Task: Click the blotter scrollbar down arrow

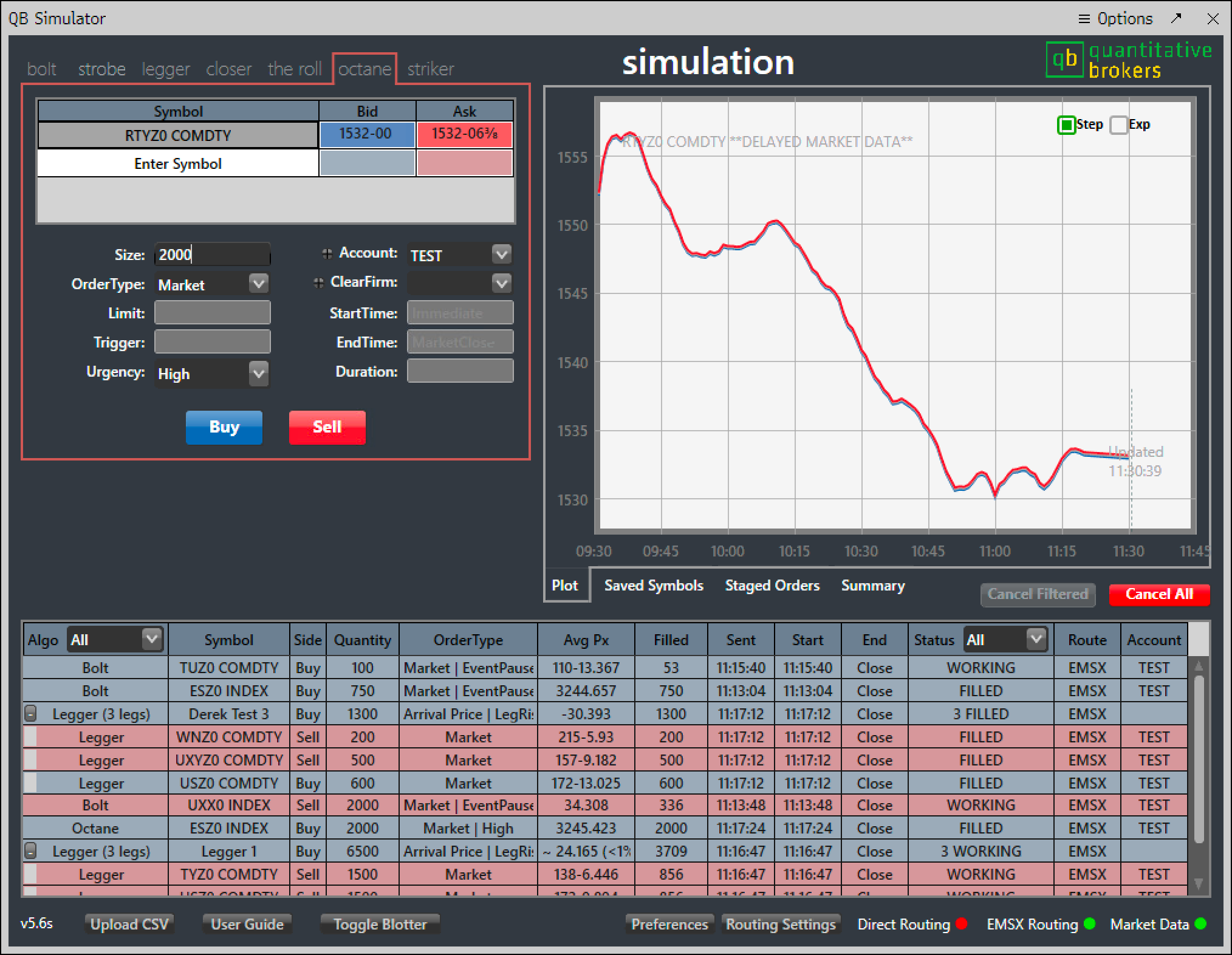Action: tap(1199, 883)
